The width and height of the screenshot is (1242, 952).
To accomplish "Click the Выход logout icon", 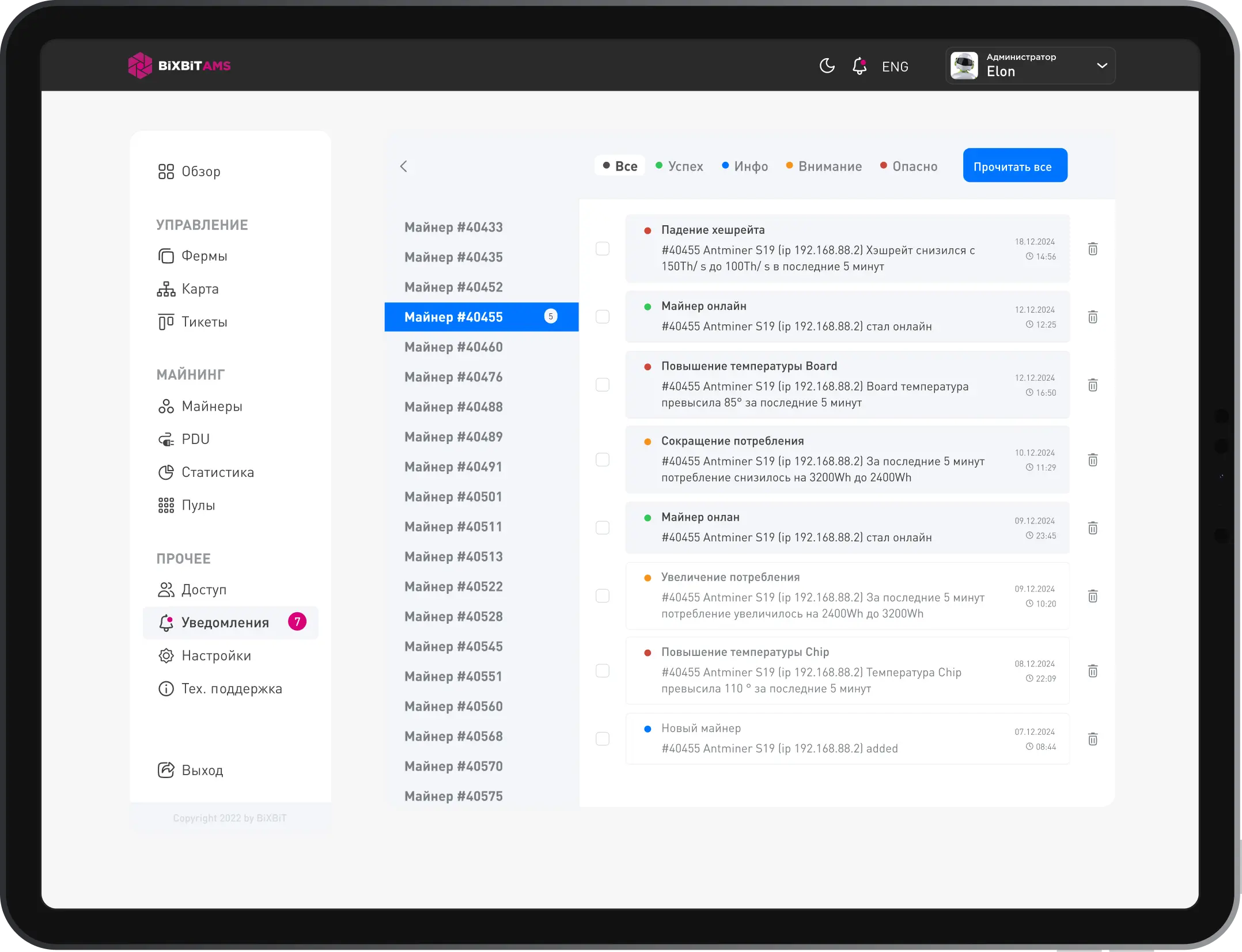I will pyautogui.click(x=166, y=770).
